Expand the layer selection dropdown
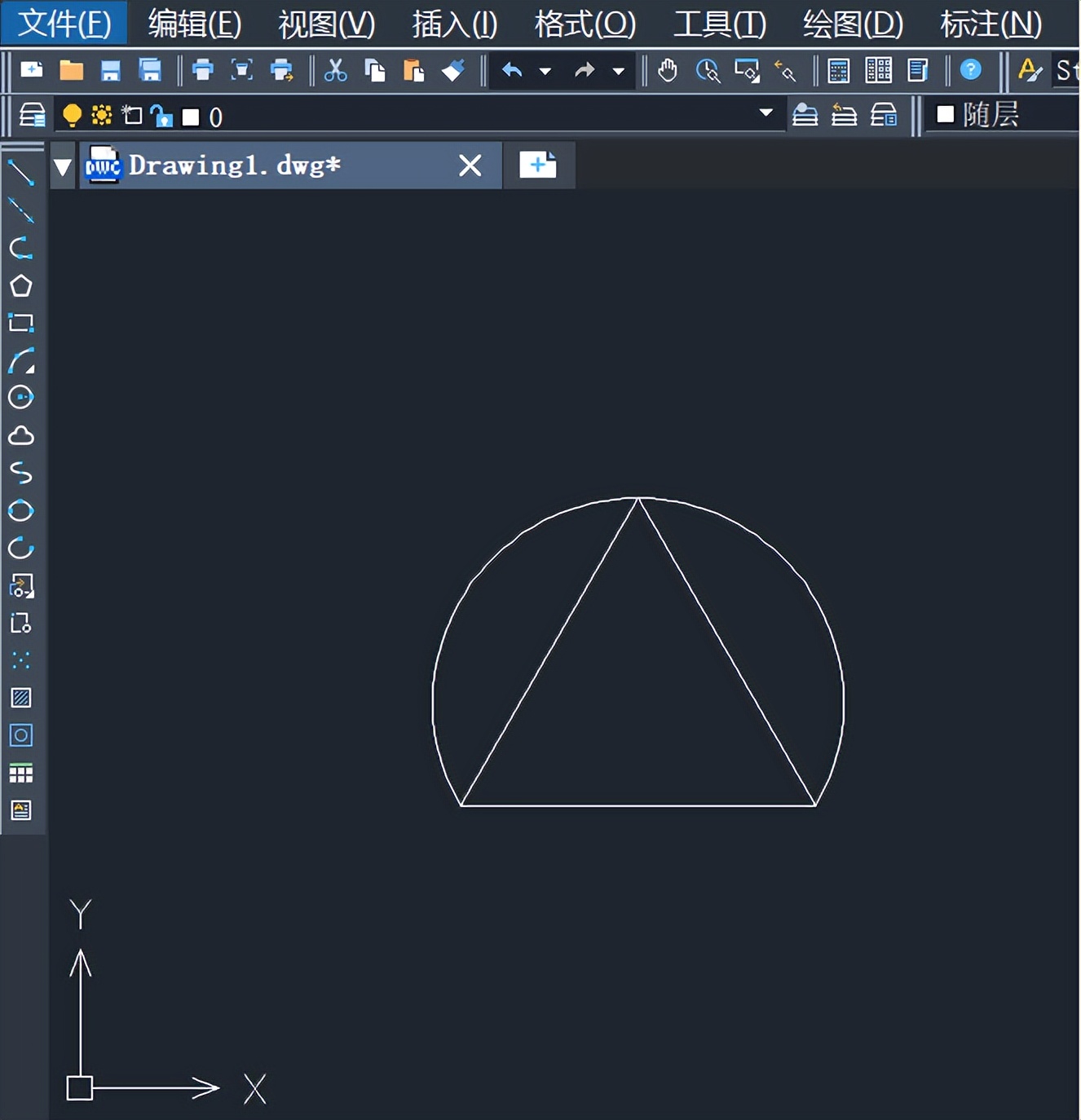The image size is (1081, 1120). click(765, 112)
